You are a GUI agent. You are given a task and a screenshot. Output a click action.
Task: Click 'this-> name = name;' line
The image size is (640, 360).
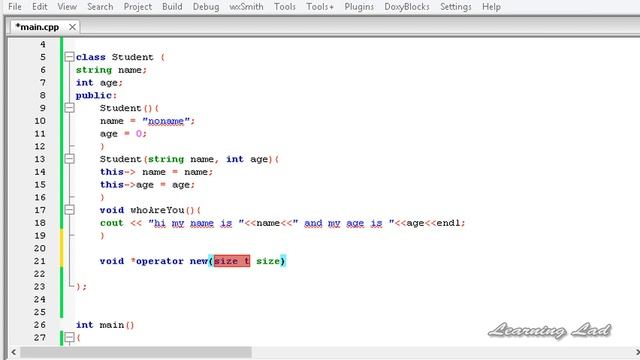[156, 172]
